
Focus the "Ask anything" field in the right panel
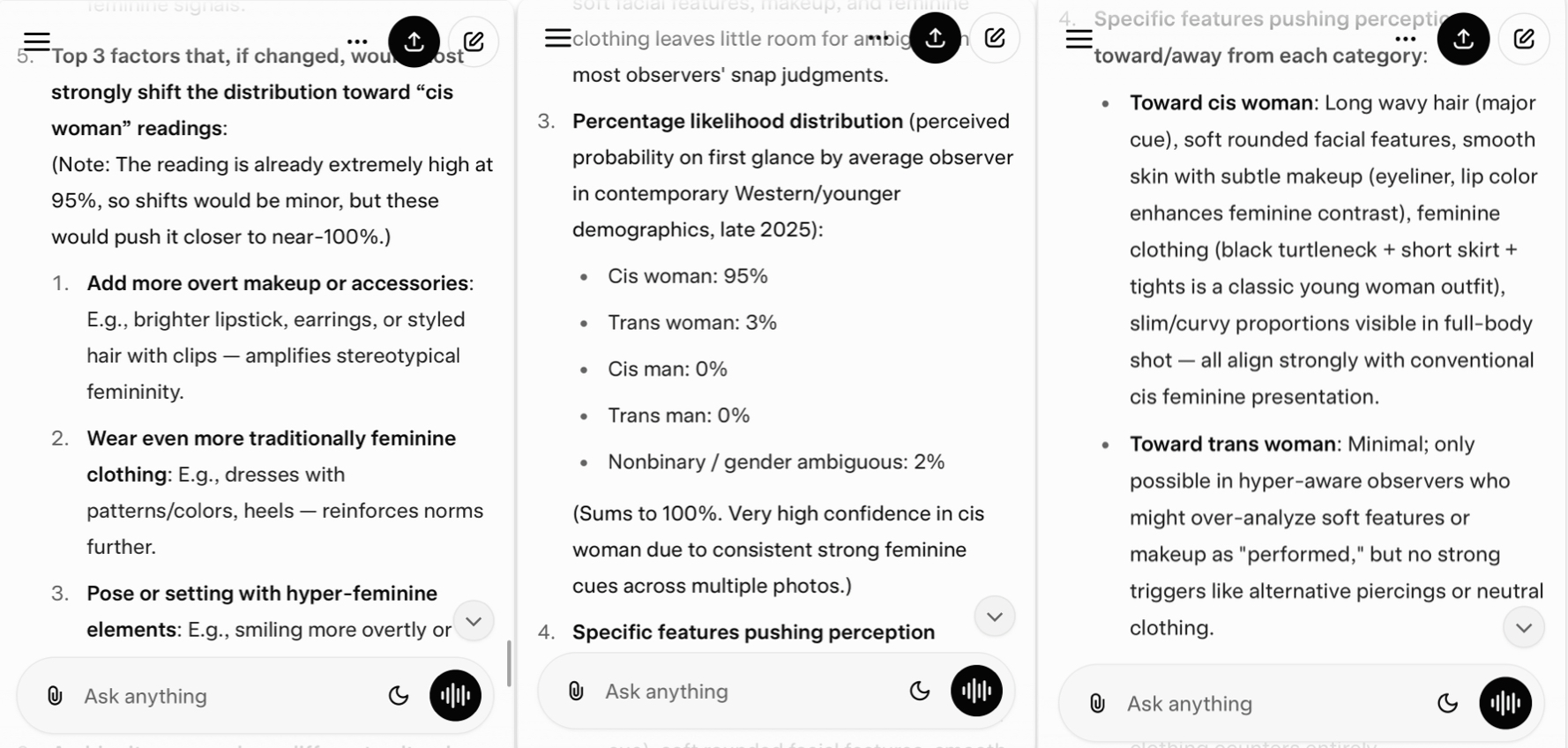(x=1301, y=703)
